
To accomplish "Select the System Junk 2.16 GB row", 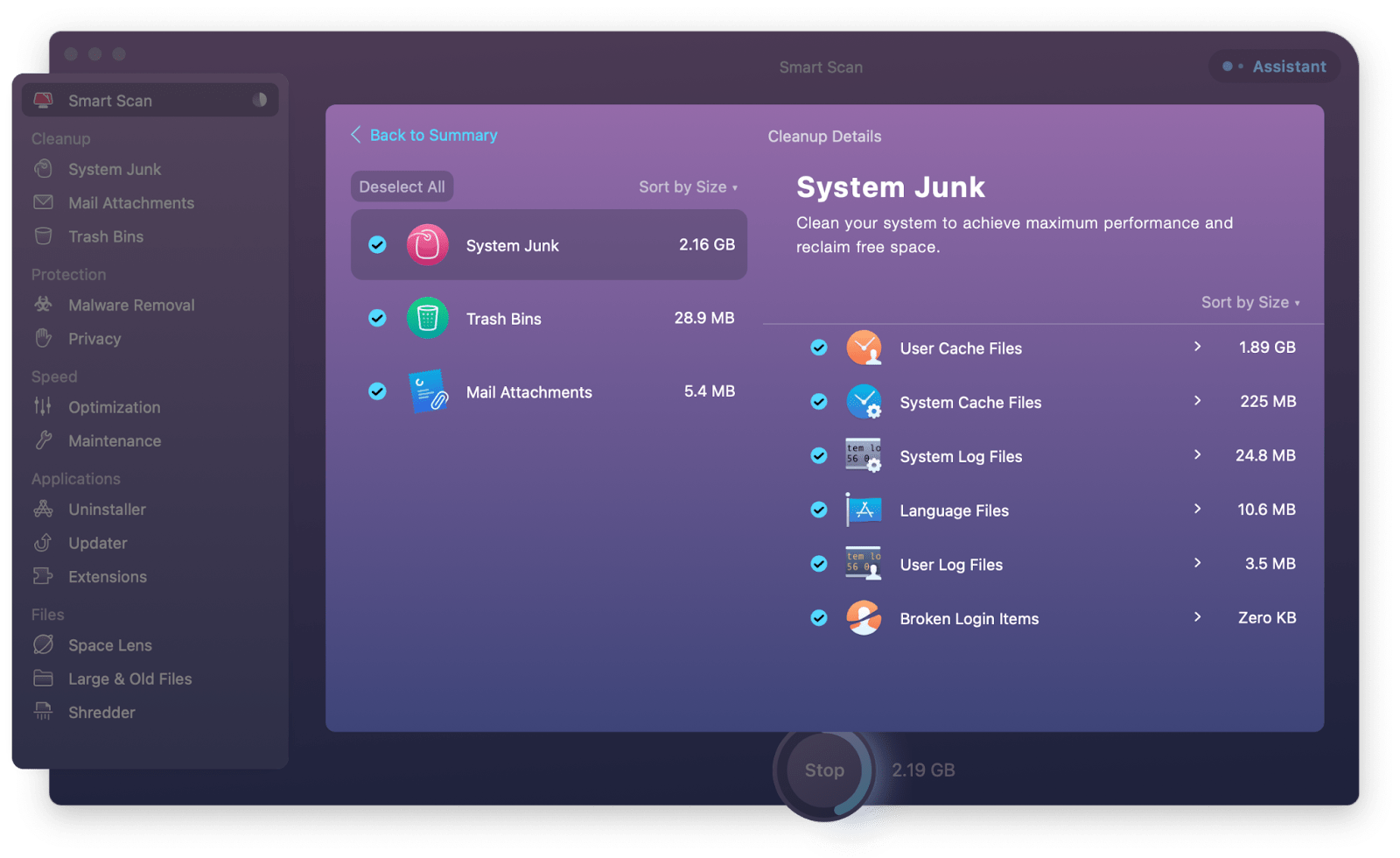I will (x=549, y=245).
